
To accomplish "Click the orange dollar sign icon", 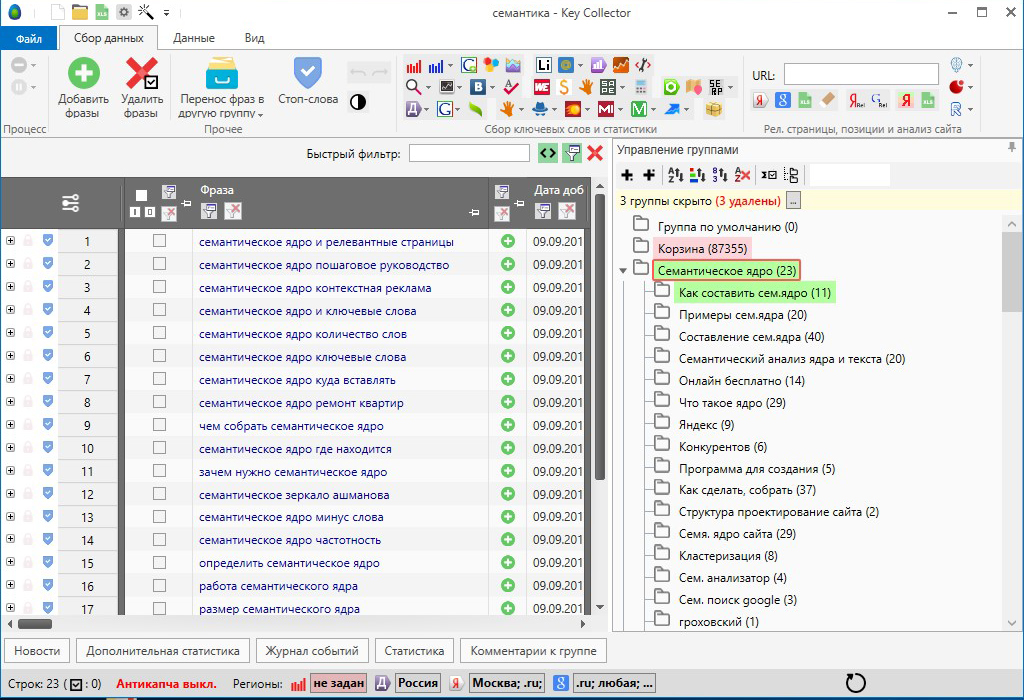I will (x=564, y=87).
